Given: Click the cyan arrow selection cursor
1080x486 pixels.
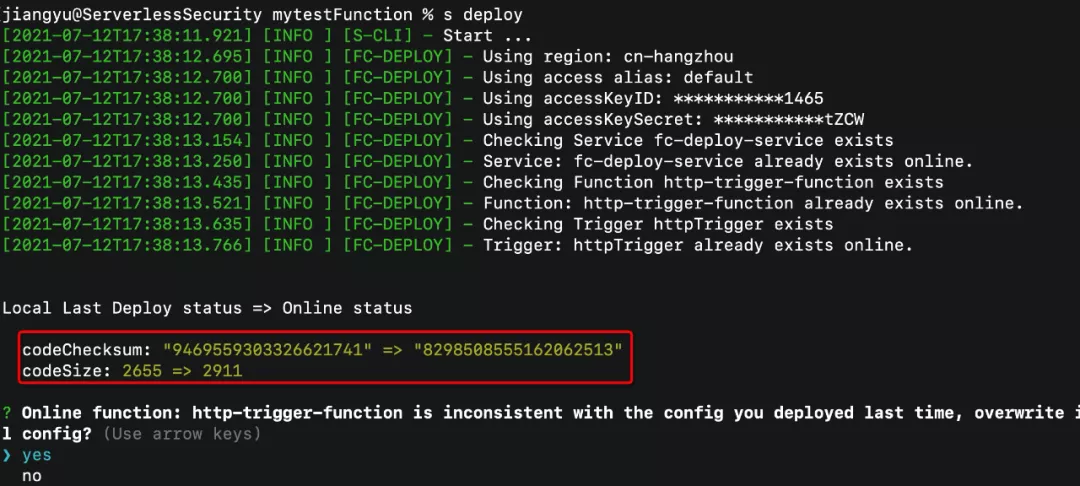Looking at the screenshot, I should pos(7,455).
